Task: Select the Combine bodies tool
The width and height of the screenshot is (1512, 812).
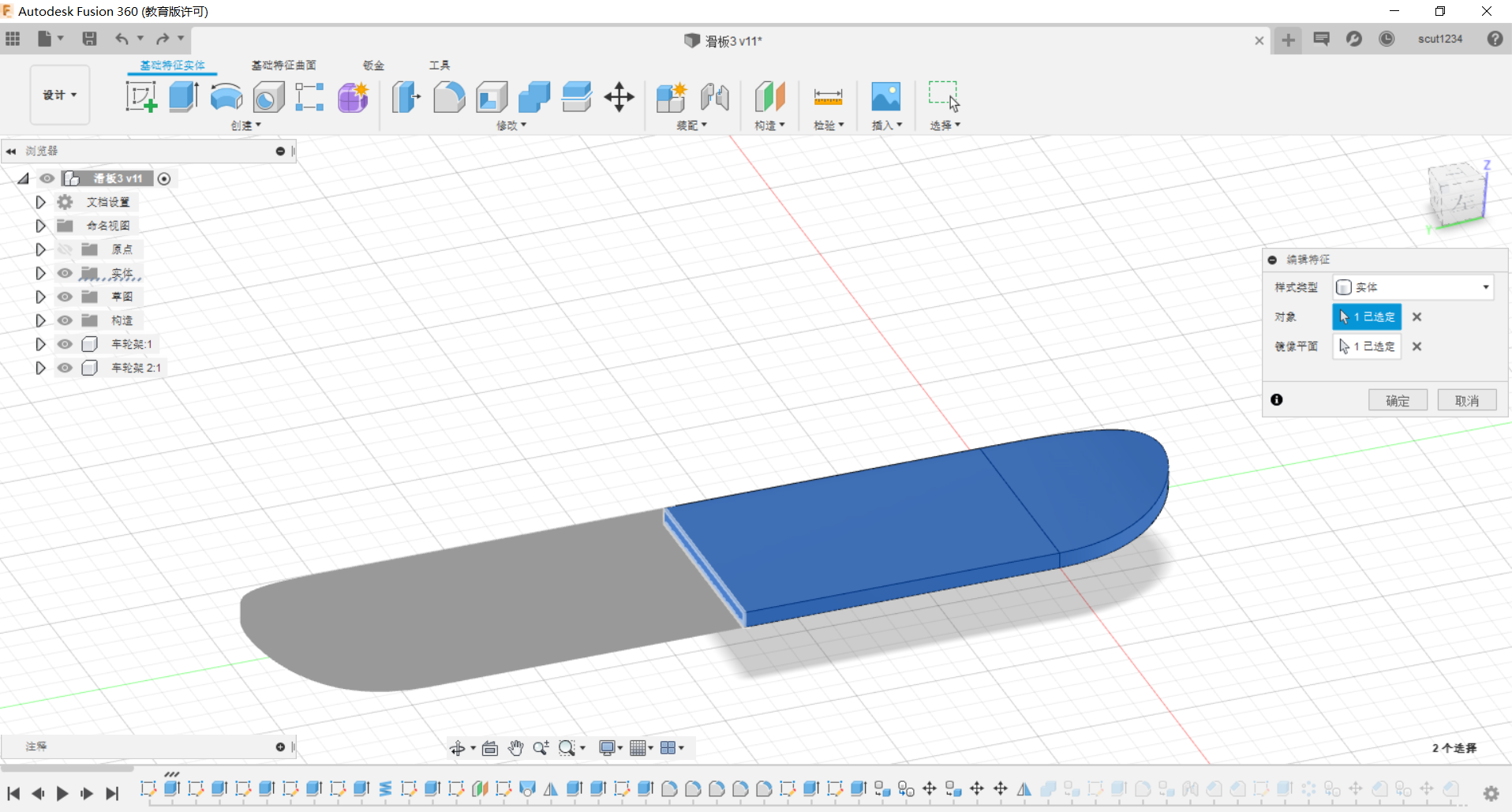Action: (x=534, y=97)
